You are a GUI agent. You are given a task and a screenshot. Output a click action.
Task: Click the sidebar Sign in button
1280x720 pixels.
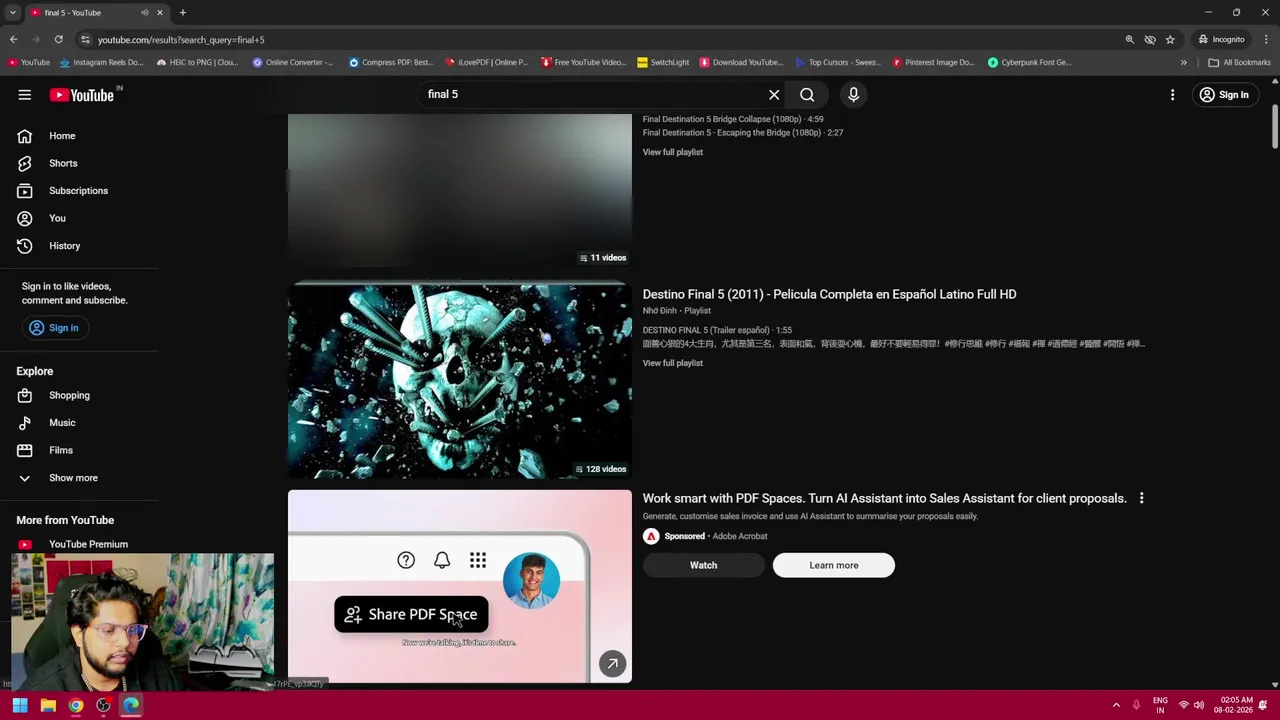click(x=54, y=328)
